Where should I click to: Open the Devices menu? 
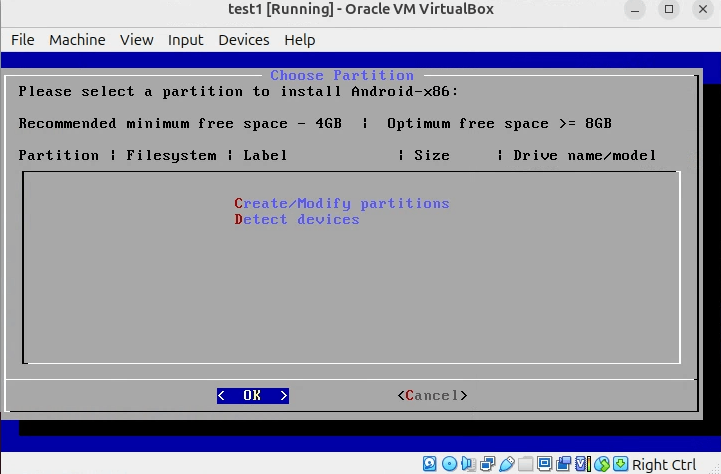point(244,40)
